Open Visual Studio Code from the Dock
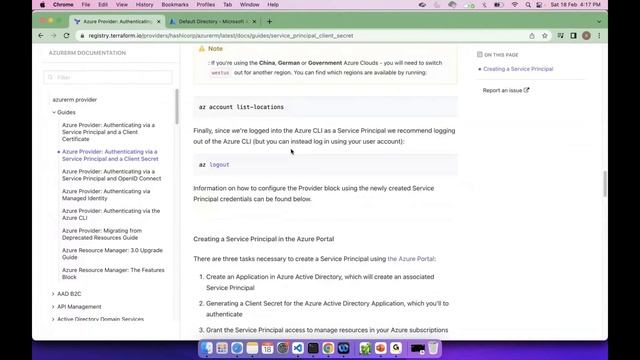 [x=298, y=348]
